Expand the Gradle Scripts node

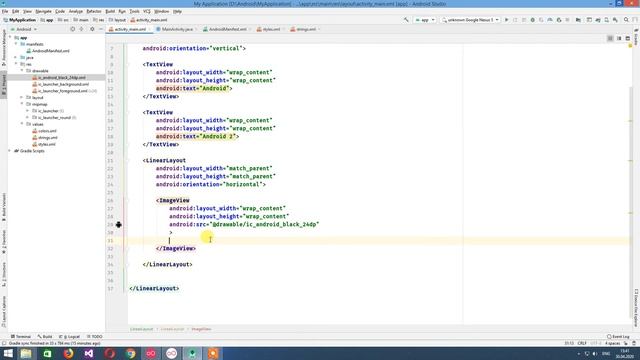click(10, 151)
